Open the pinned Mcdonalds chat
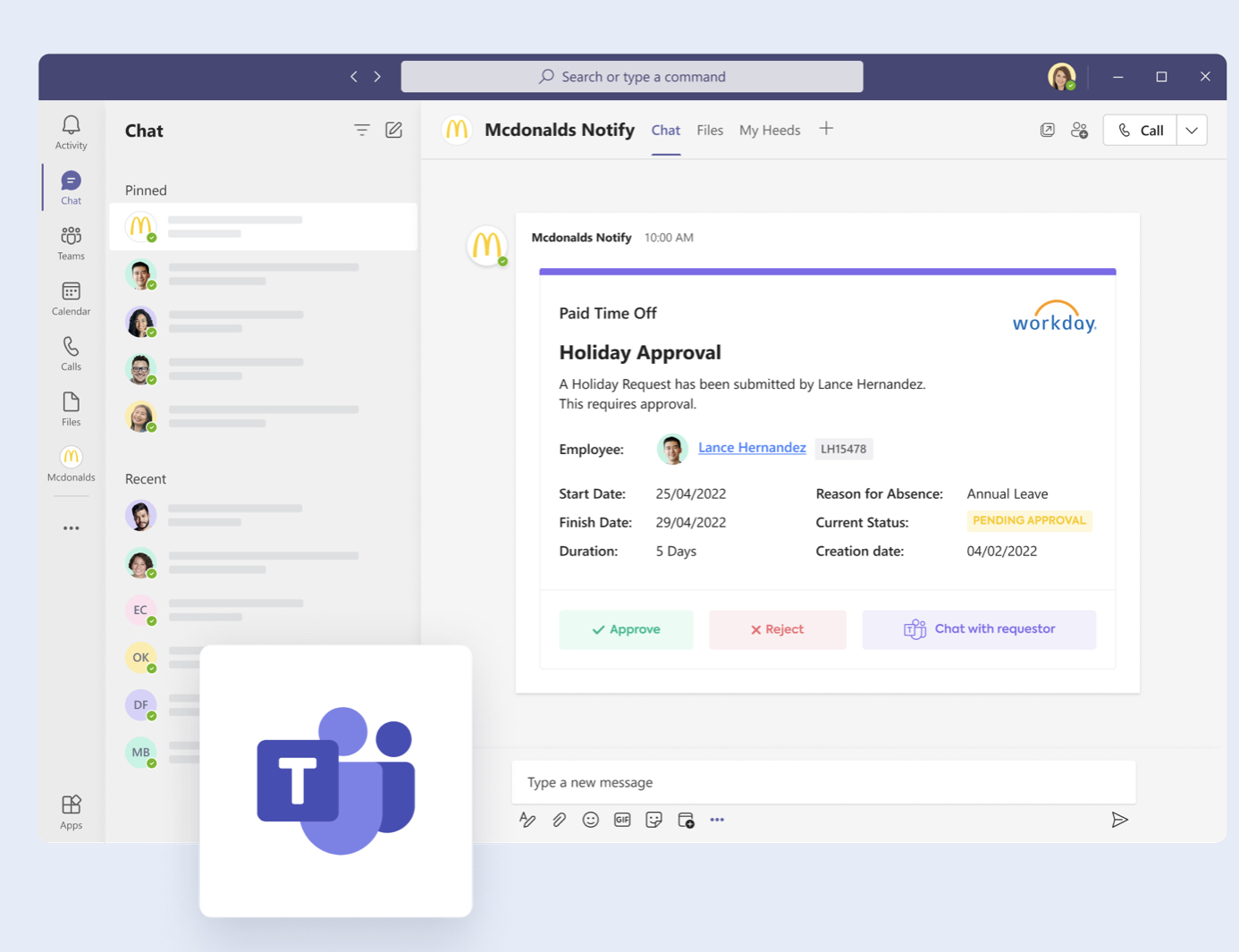This screenshot has height=952, width=1239. (263, 227)
